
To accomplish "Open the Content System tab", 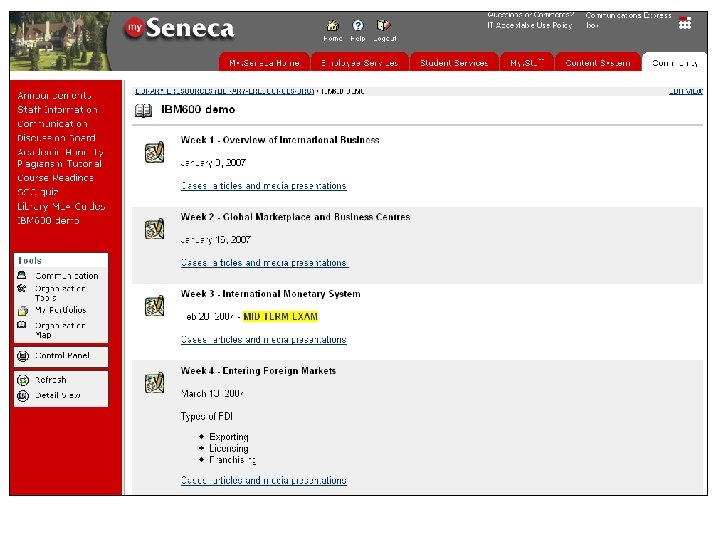I will tap(598, 62).
